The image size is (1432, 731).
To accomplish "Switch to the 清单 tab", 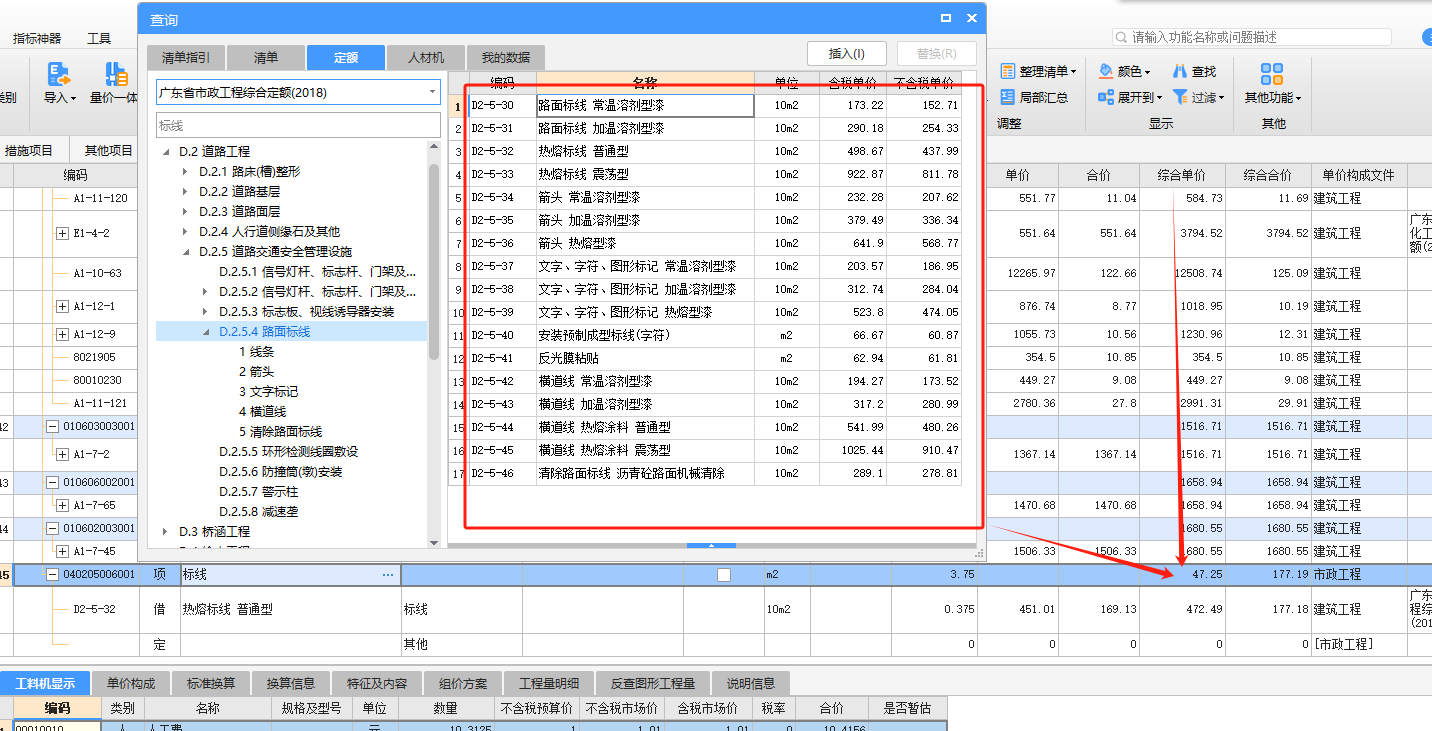I will [x=266, y=57].
